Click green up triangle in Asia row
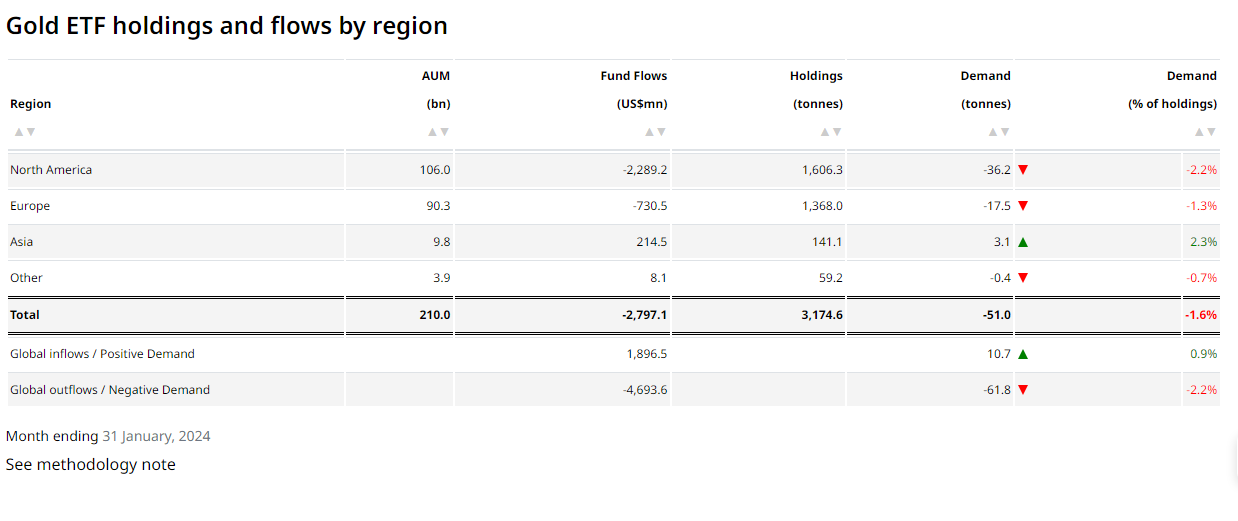 click(x=1022, y=242)
